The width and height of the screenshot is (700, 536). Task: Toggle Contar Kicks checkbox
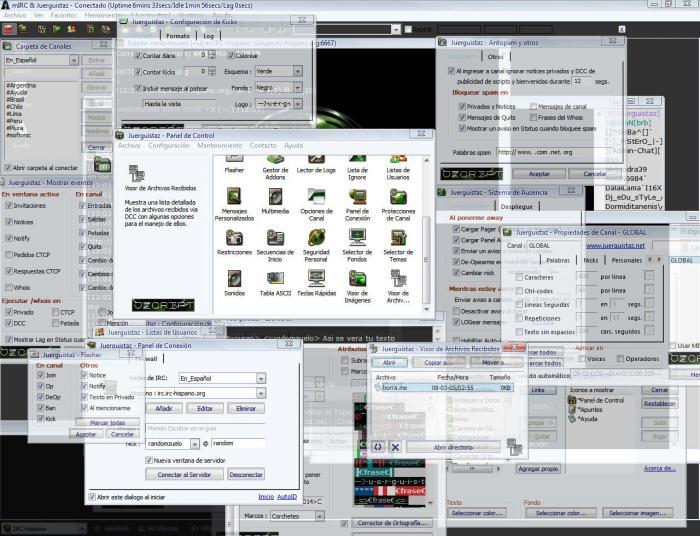click(138, 72)
